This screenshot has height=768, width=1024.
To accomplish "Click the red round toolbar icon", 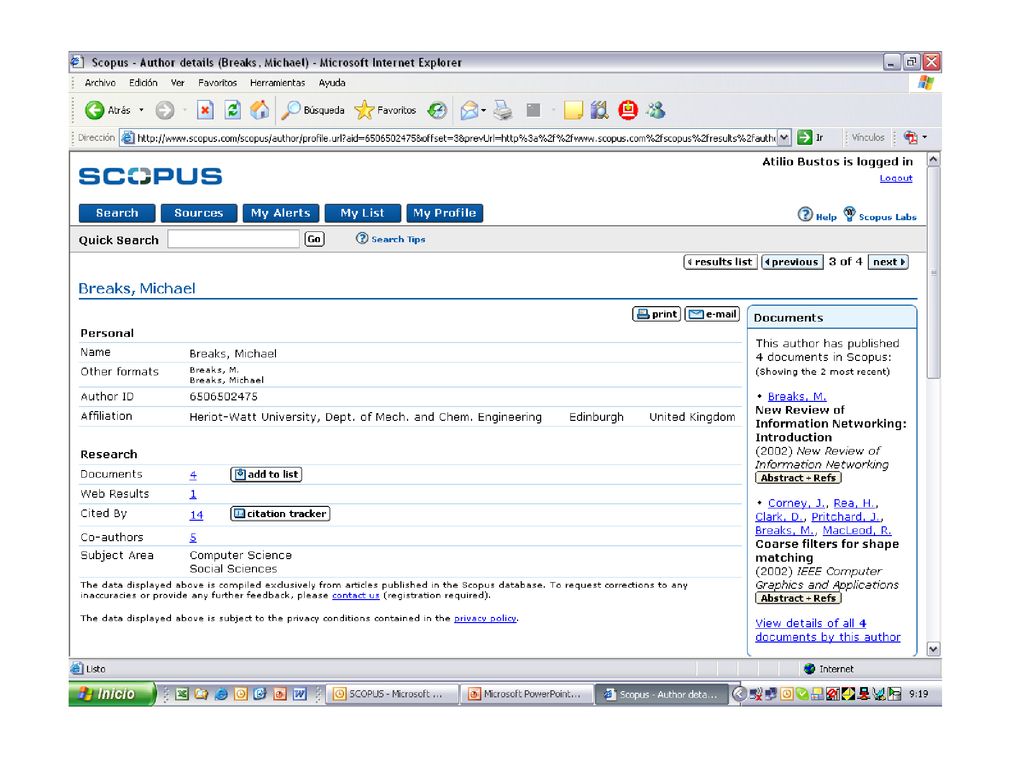I will 628,110.
